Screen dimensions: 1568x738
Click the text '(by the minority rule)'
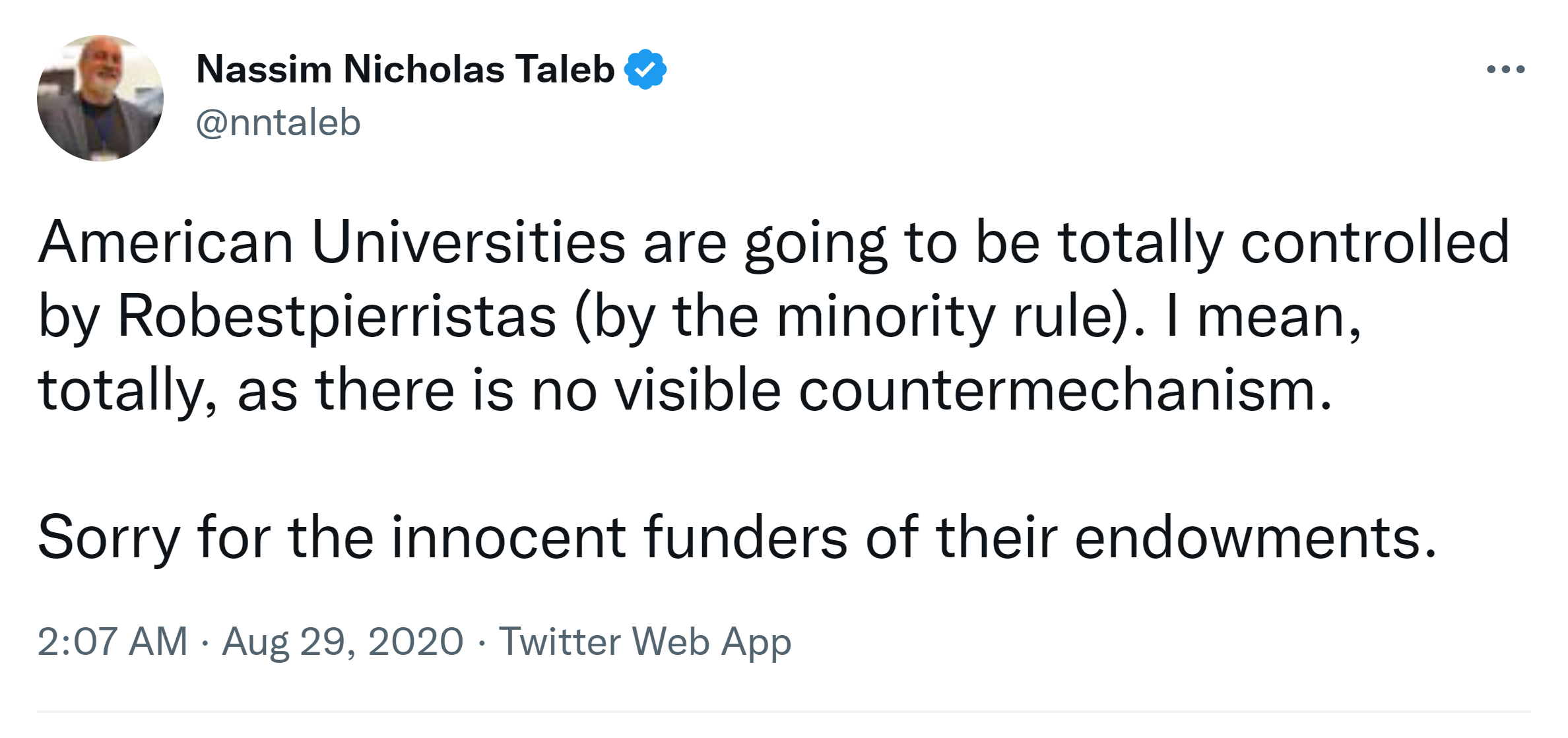click(851, 317)
